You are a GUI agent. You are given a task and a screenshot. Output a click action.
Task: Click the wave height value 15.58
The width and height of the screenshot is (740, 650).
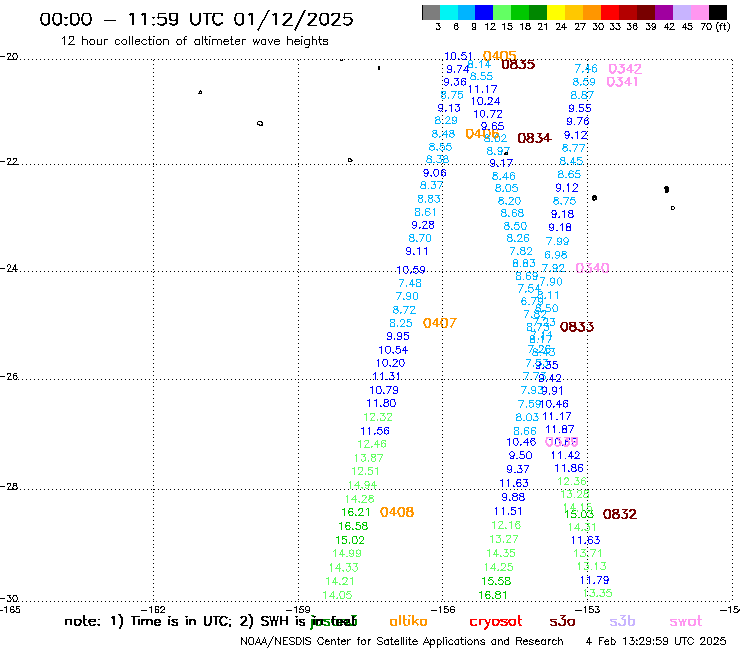click(x=496, y=581)
